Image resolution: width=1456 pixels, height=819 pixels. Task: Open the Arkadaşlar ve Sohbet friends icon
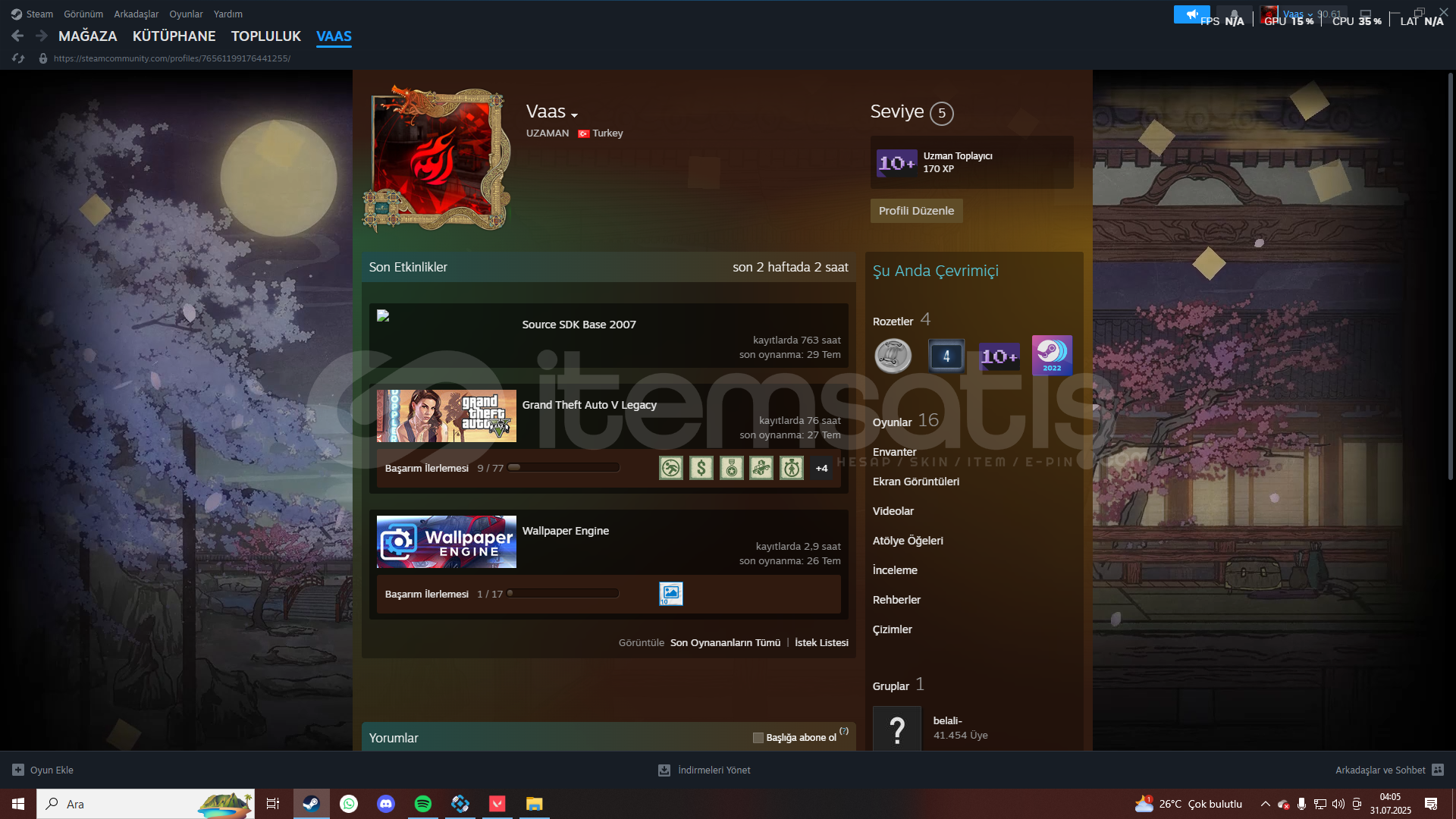pyautogui.click(x=1438, y=770)
